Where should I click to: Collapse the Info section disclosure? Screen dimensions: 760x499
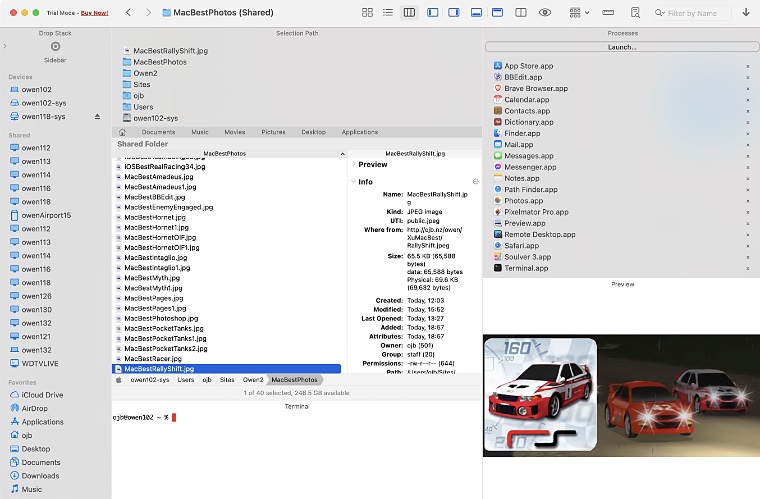coord(353,182)
